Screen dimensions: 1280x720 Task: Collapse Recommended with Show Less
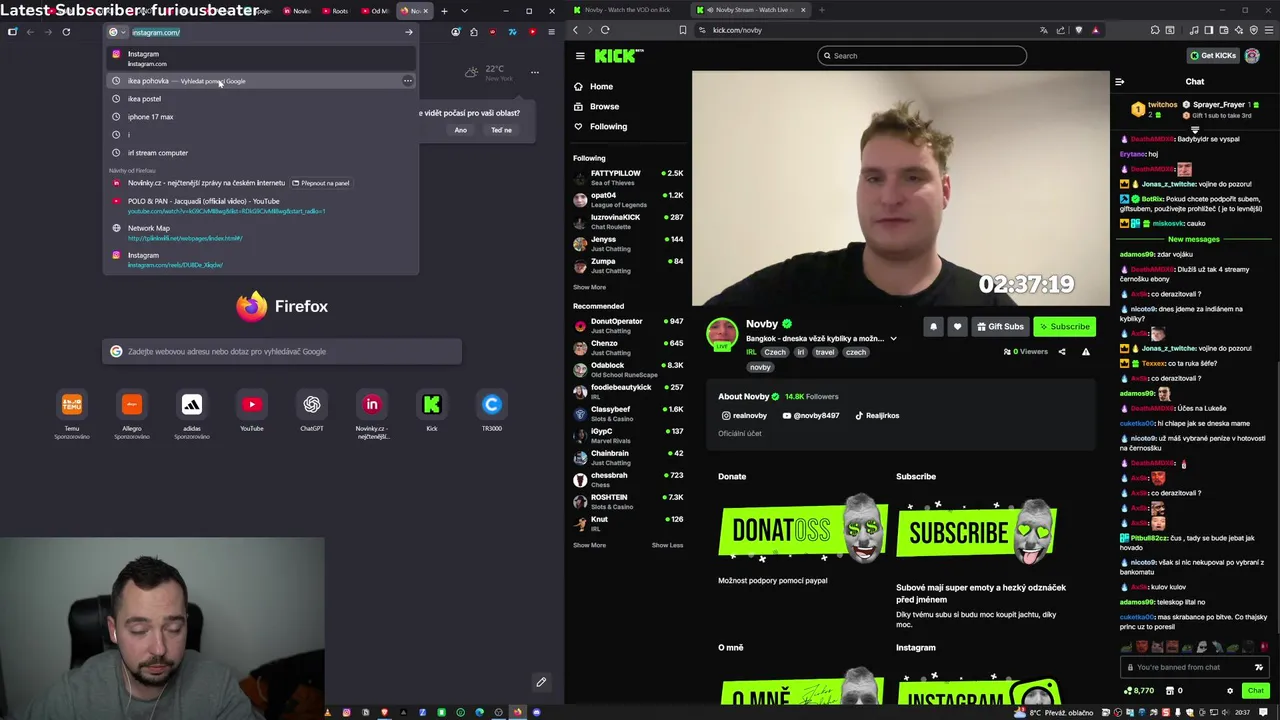667,546
